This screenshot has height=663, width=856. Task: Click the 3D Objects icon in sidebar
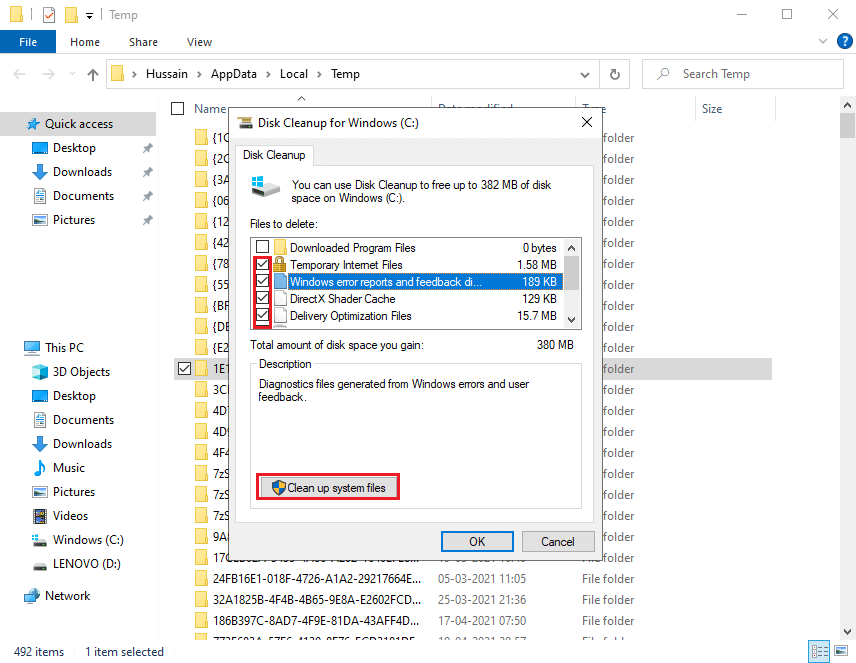[x=40, y=372]
